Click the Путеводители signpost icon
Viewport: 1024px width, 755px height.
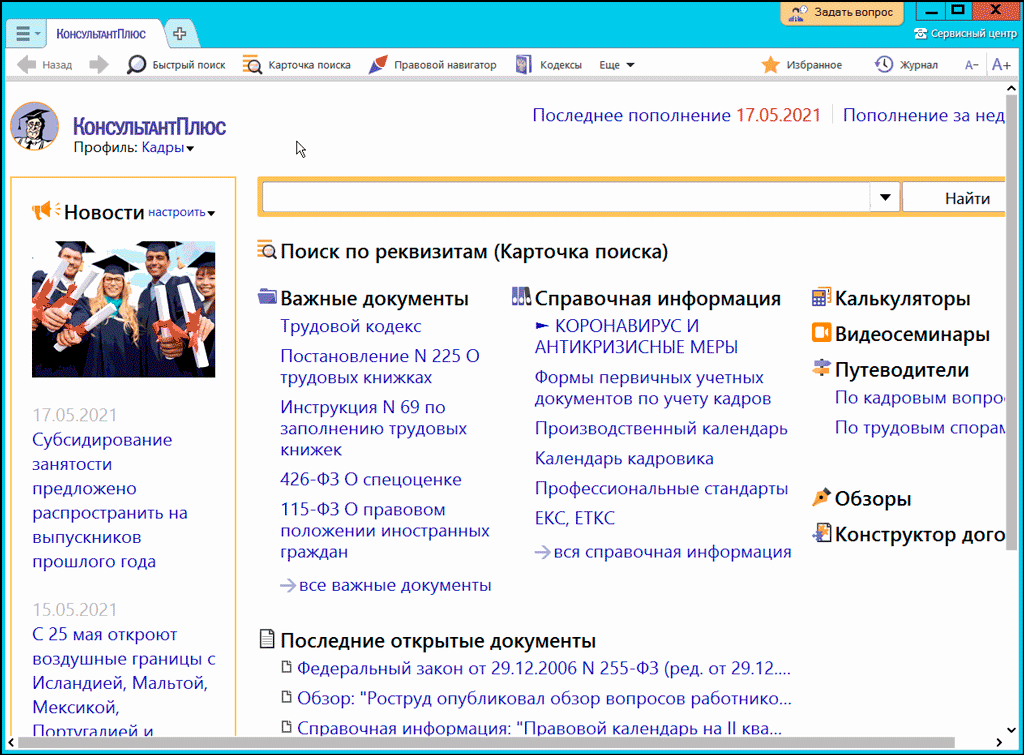click(822, 368)
